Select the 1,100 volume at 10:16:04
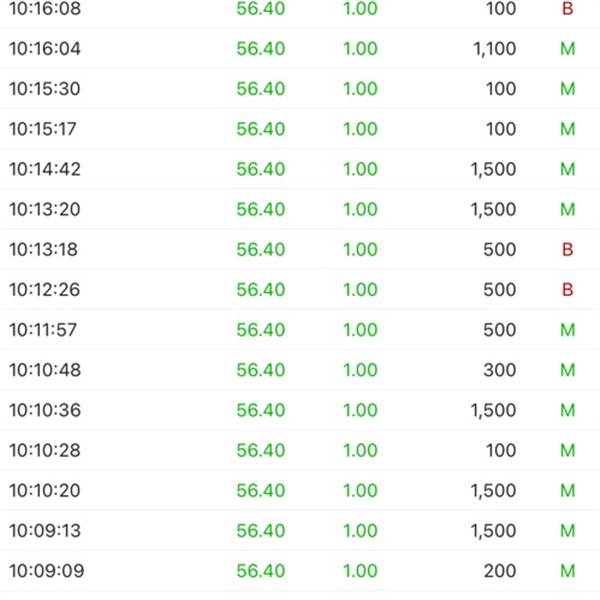This screenshot has width=600, height=600. [x=495, y=49]
